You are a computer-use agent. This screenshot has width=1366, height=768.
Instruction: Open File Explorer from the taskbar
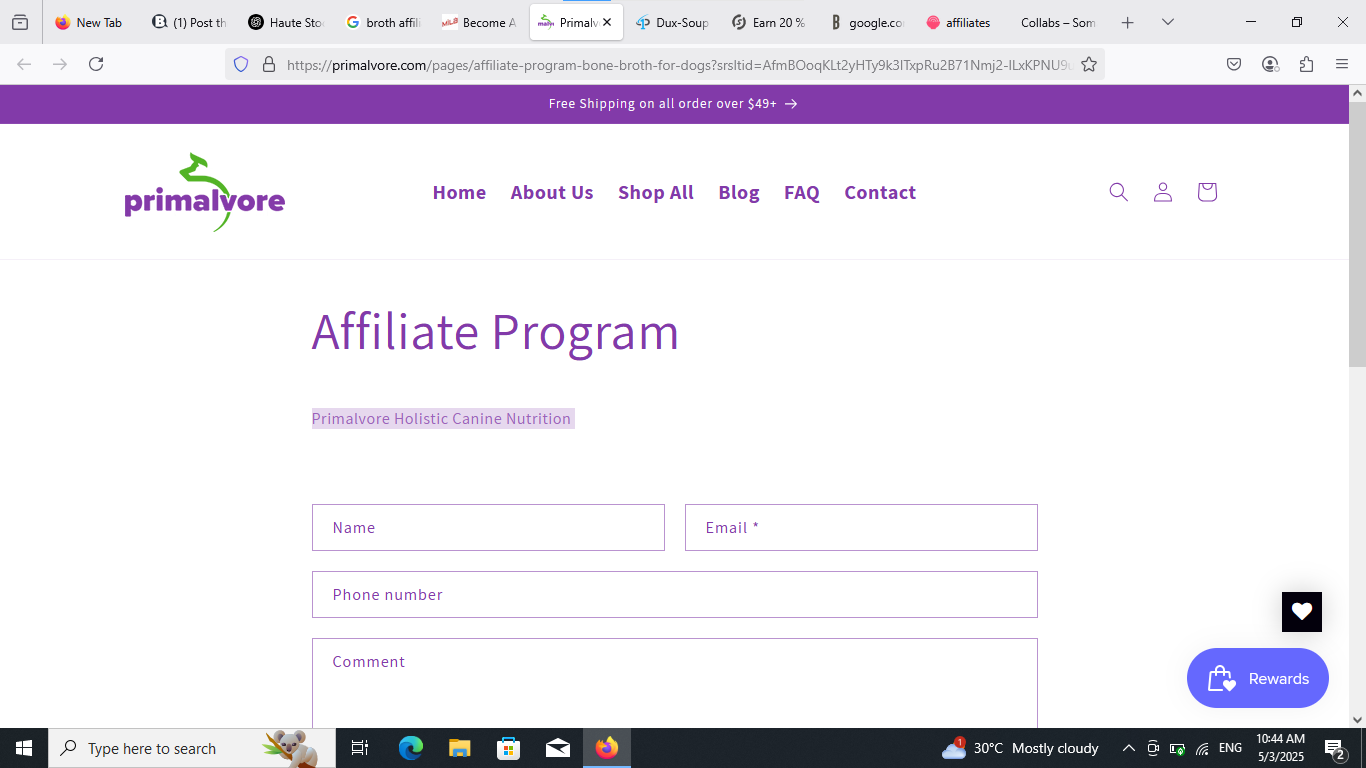459,748
